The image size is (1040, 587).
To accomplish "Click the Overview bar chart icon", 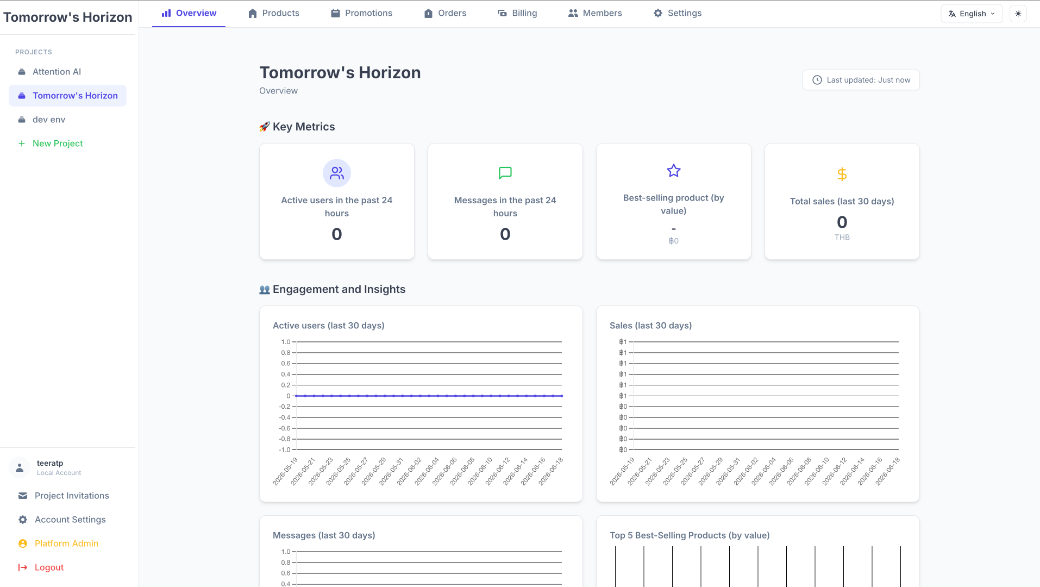I will tap(166, 13).
